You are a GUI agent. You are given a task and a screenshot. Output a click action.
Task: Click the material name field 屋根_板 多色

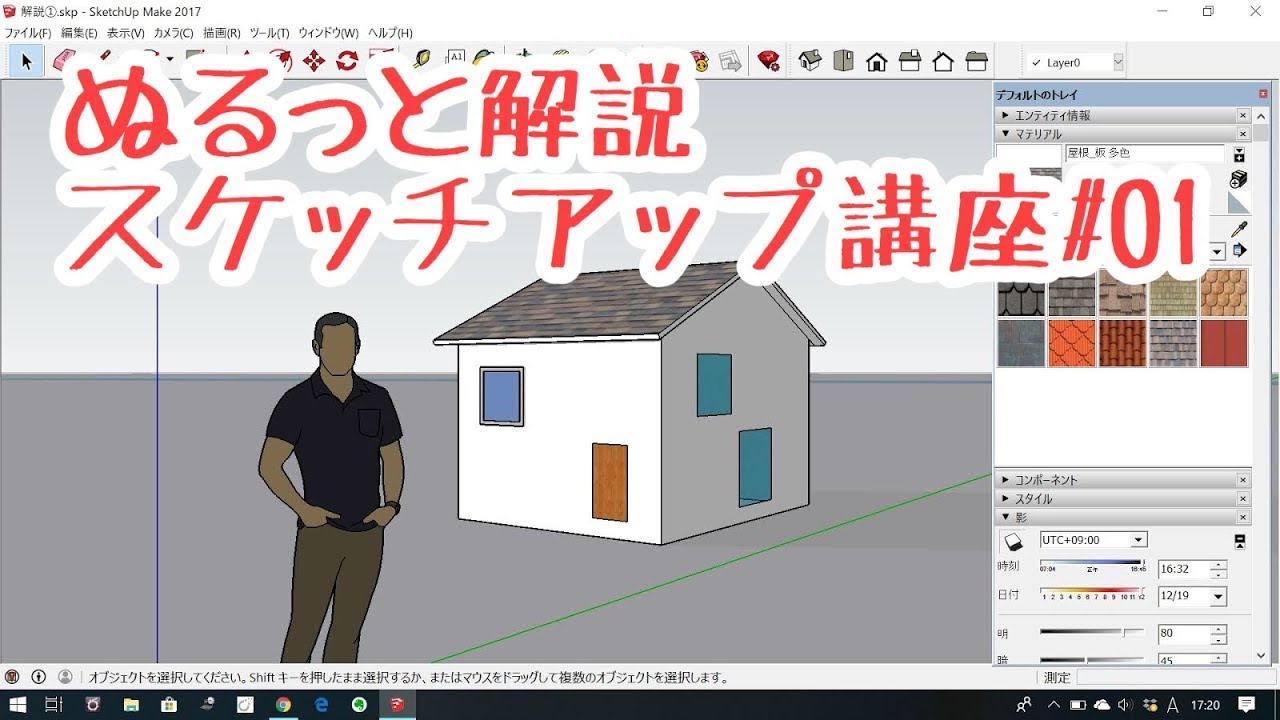pyautogui.click(x=1145, y=153)
